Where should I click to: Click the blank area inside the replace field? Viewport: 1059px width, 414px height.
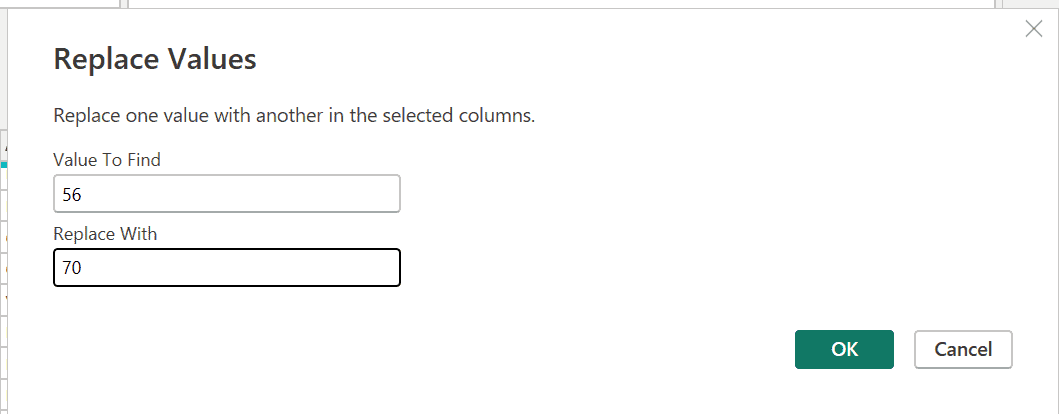pyautogui.click(x=260, y=268)
